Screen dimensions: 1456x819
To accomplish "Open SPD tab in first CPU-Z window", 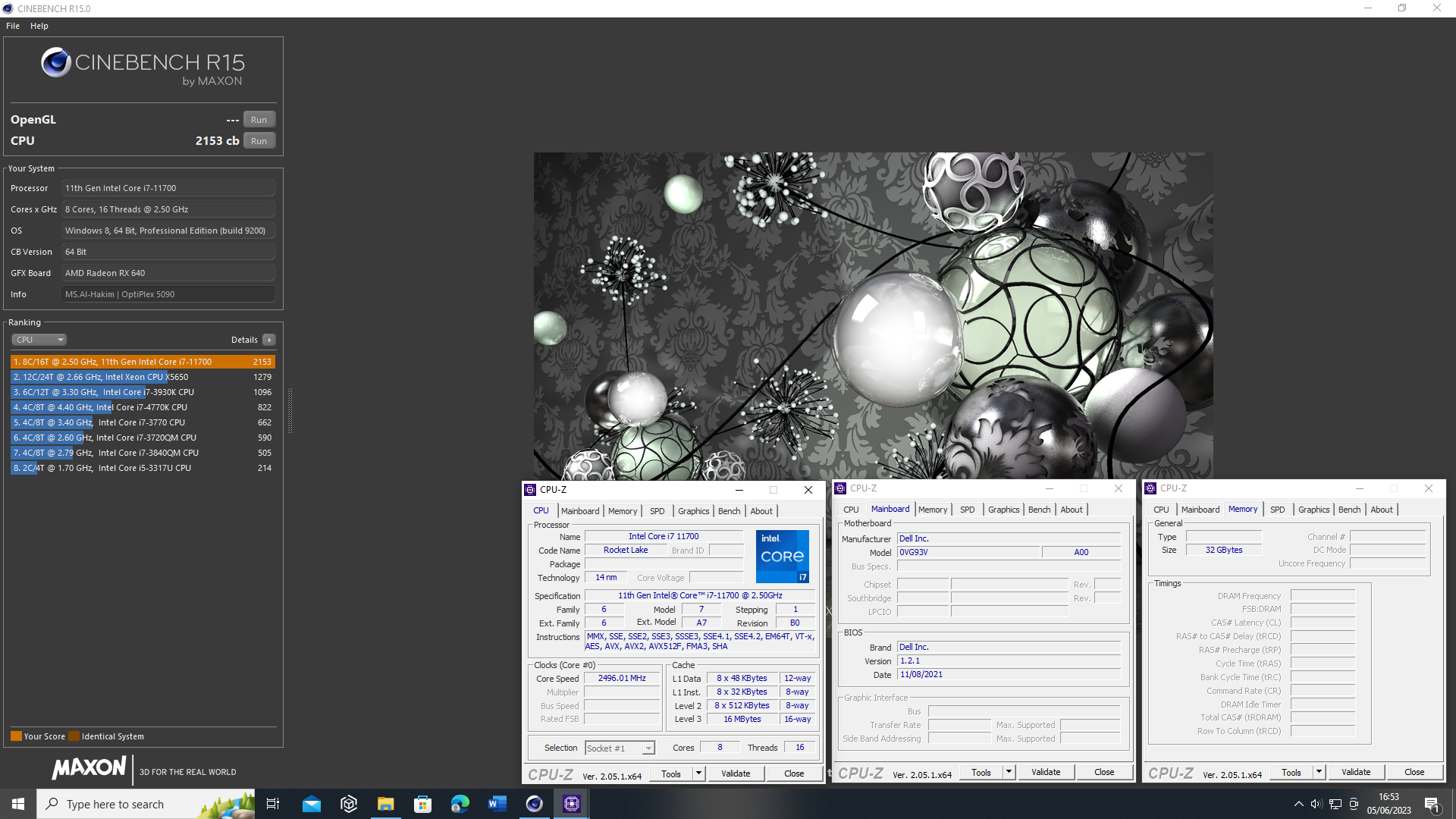I will 657,511.
